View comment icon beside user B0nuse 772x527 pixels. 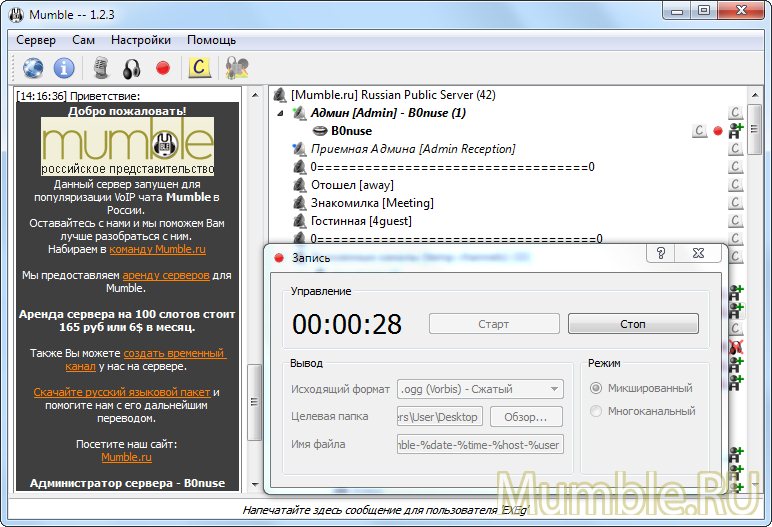pyautogui.click(x=700, y=131)
